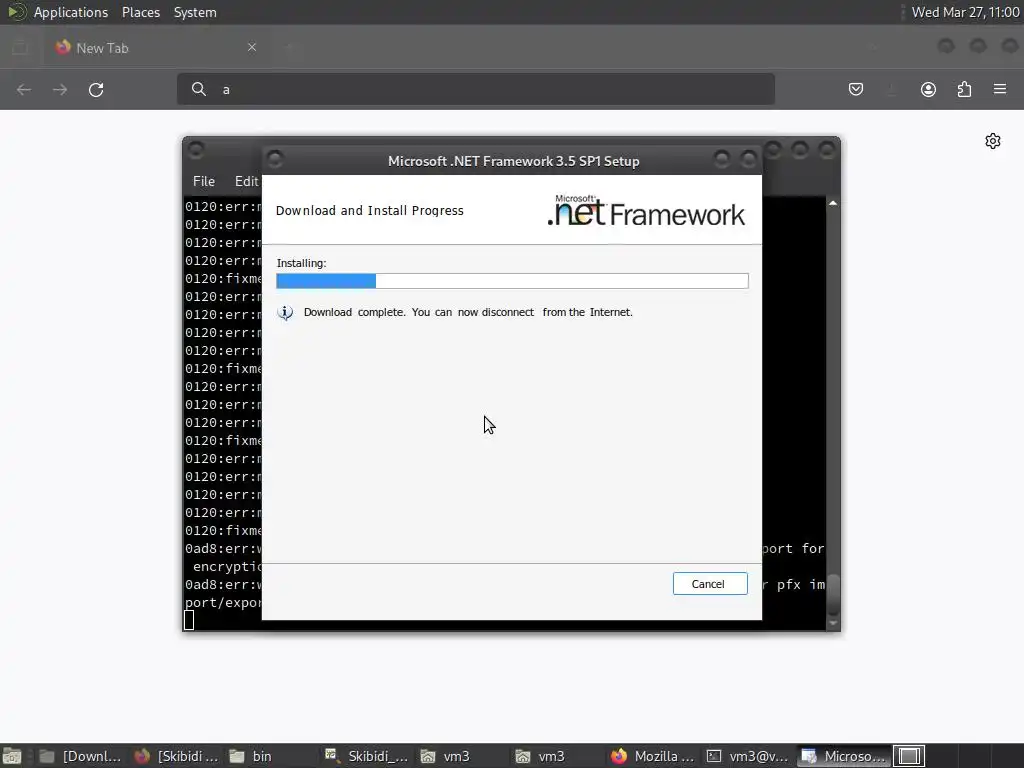Screen dimensions: 1024x768
Task: Click the Download complete message text
Action: [468, 312]
